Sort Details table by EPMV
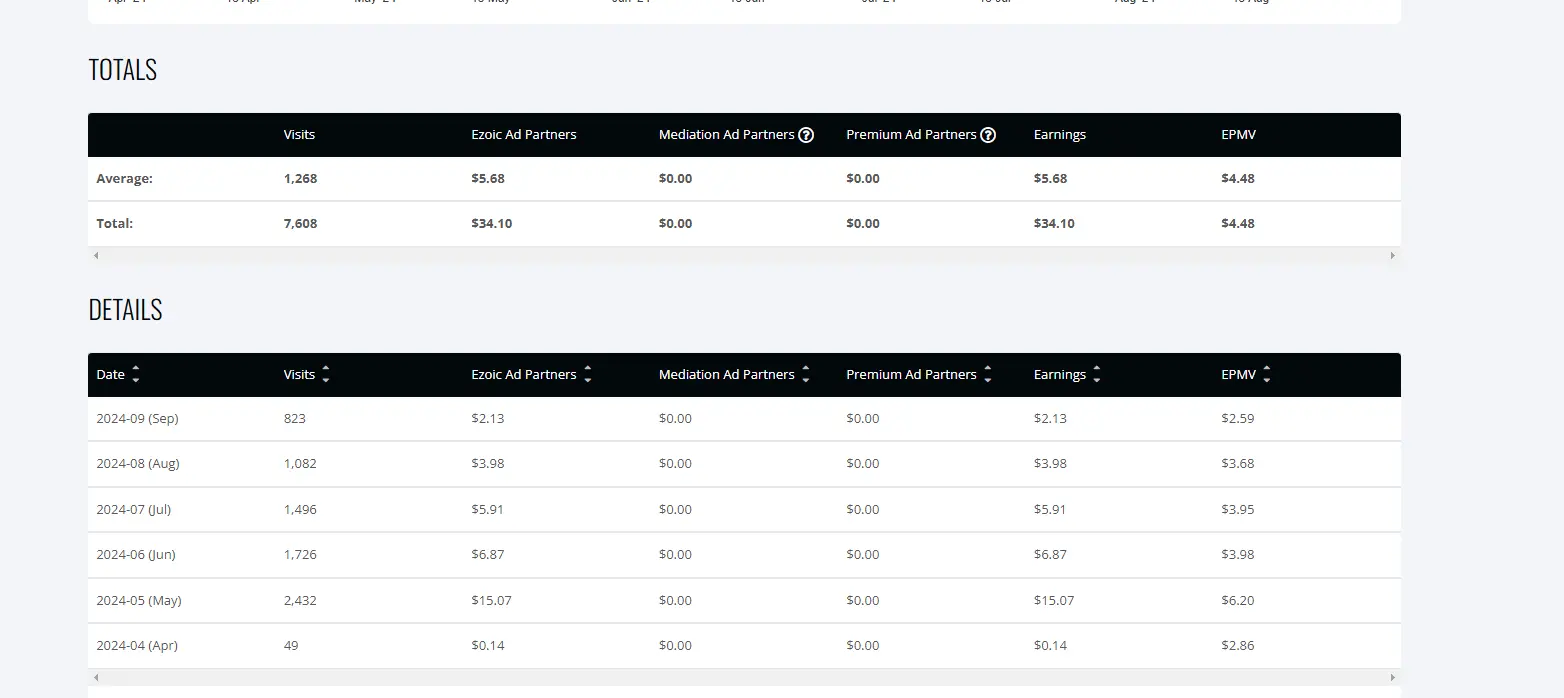Screen dimensions: 1564x698 coord(1267,375)
